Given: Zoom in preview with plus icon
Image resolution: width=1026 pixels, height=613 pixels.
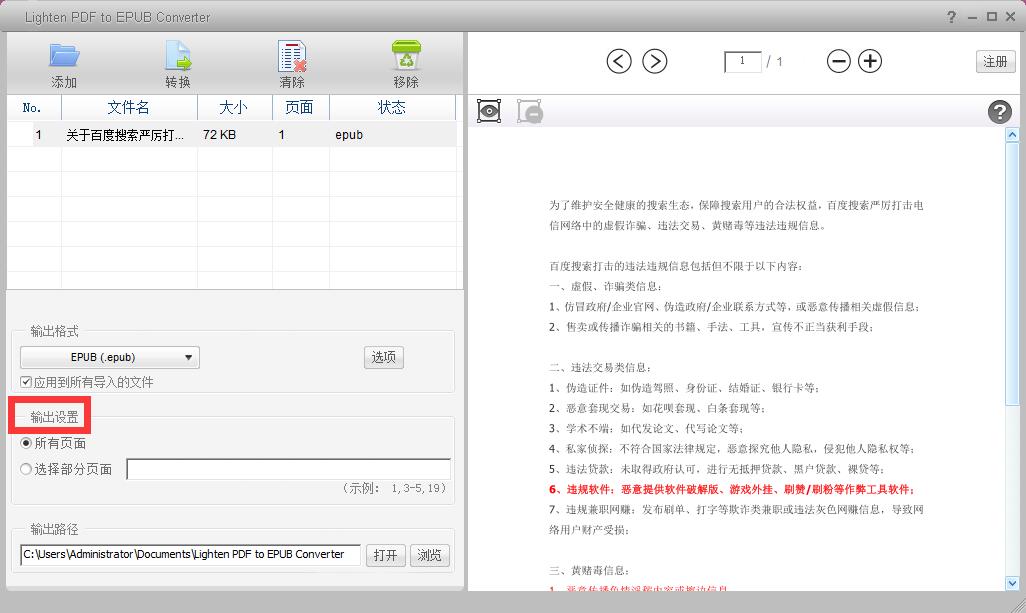Looking at the screenshot, I should 871,62.
